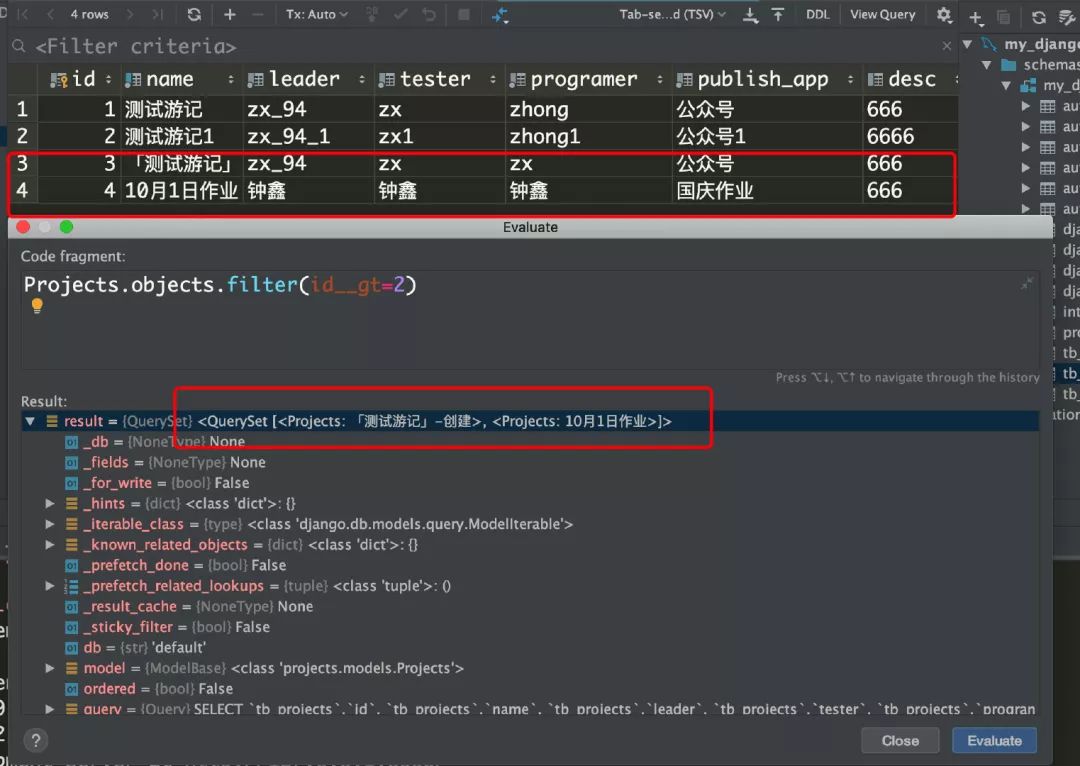Expand the _iterable_class node

(50, 524)
